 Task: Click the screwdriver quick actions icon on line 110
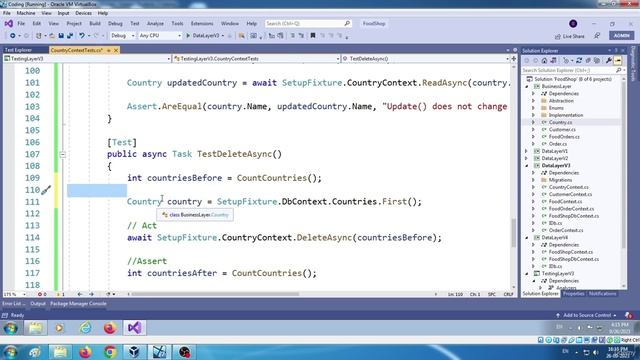click(x=46, y=190)
